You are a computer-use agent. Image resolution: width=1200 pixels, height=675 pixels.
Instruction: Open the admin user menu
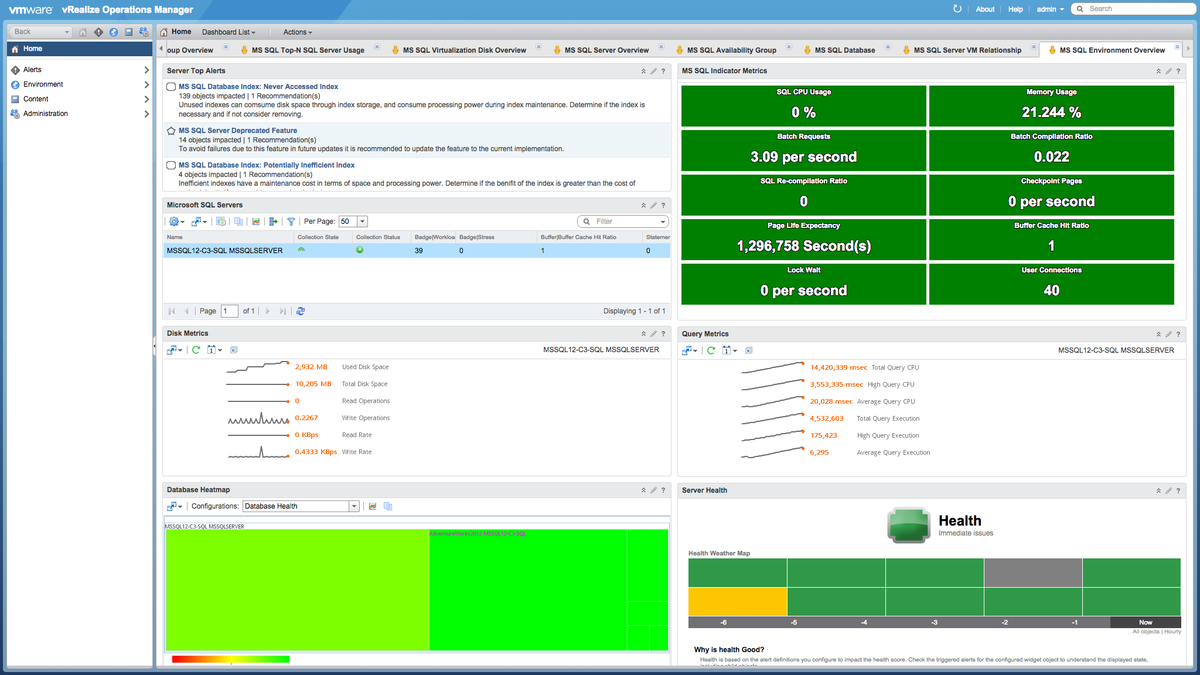(1049, 8)
